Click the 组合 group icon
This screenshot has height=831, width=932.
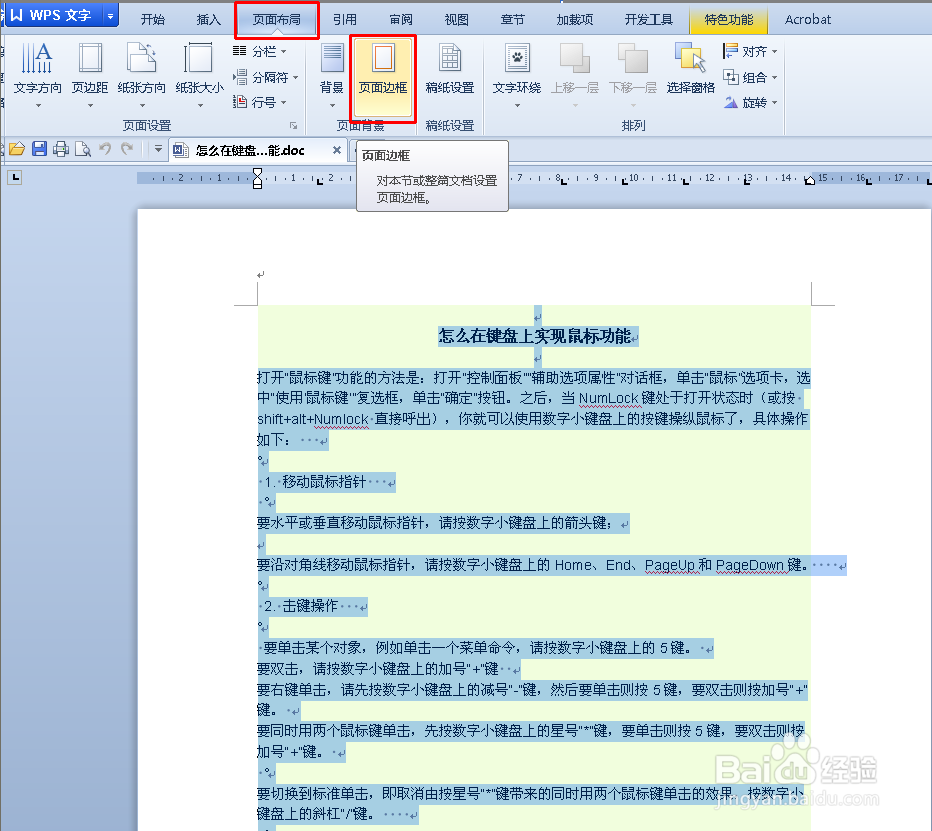(x=731, y=77)
